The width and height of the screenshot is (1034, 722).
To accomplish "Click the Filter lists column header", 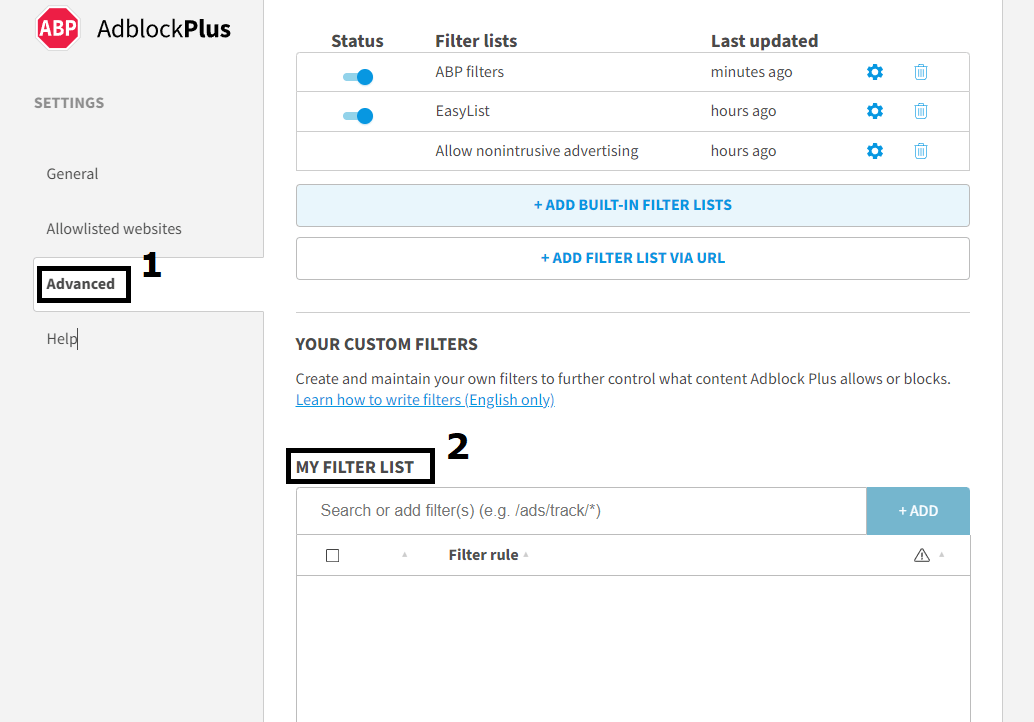I will click(x=475, y=41).
